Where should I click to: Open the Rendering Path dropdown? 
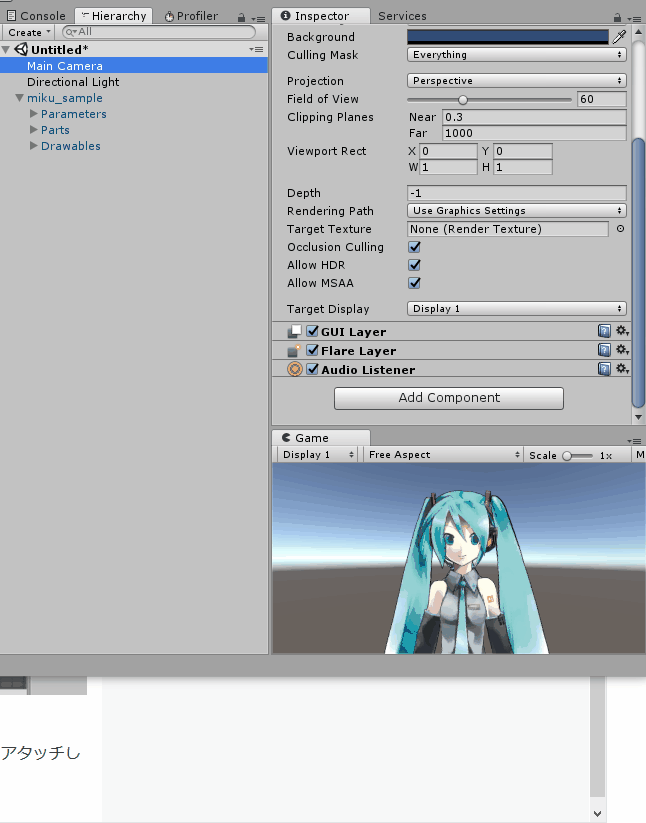coord(516,210)
